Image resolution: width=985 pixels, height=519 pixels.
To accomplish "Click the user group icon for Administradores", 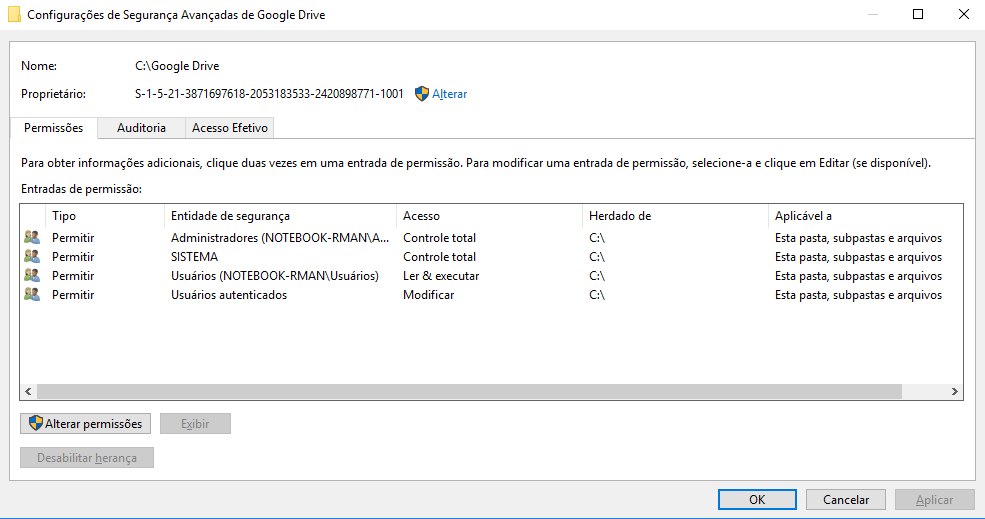I will (32, 238).
